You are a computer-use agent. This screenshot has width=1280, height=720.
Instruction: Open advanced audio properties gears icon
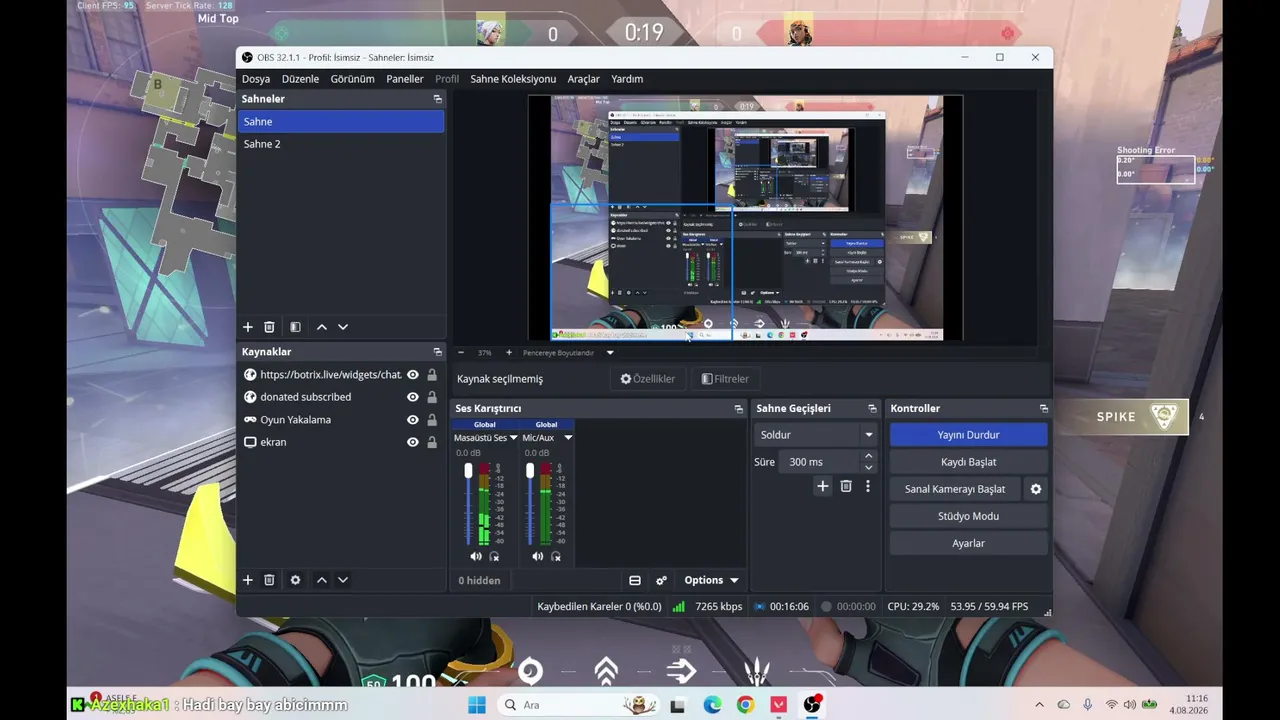[x=661, y=580]
